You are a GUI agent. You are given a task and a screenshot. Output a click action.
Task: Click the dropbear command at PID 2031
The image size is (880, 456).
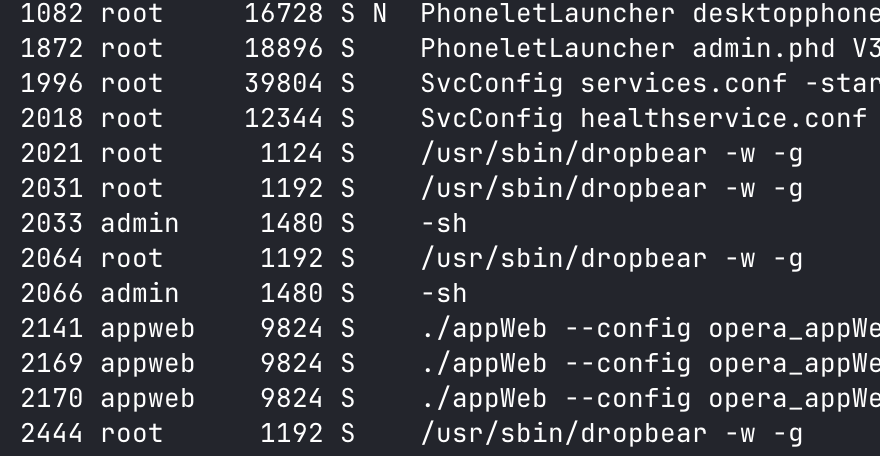(x=612, y=189)
